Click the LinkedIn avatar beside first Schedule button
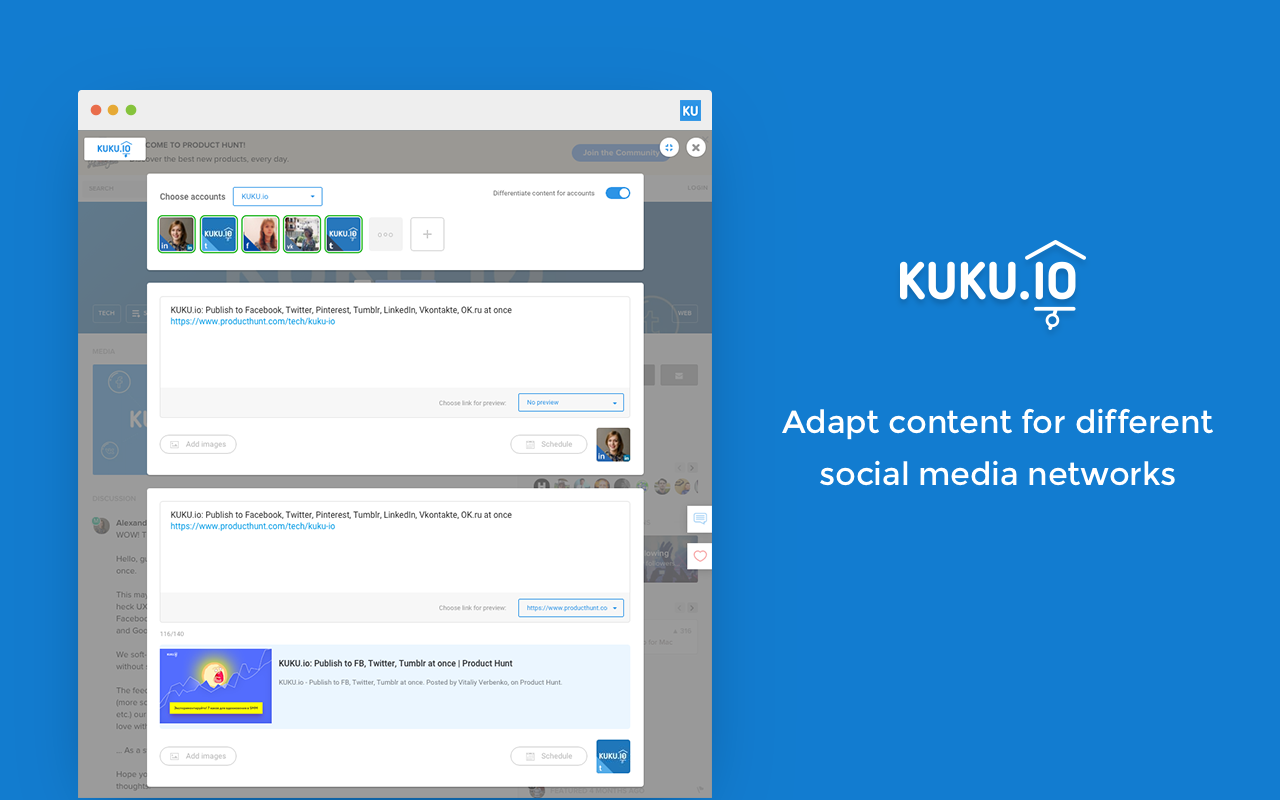The height and width of the screenshot is (800, 1280). (613, 444)
